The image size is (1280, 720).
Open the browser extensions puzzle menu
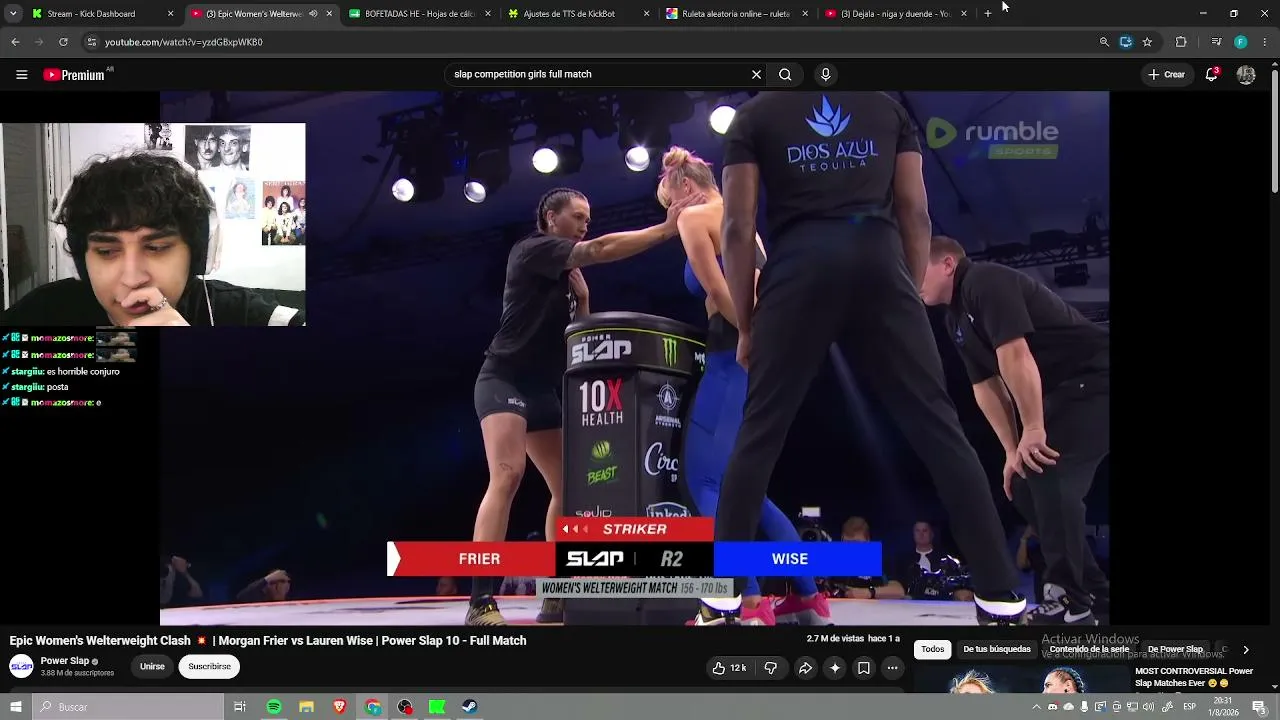1181,42
